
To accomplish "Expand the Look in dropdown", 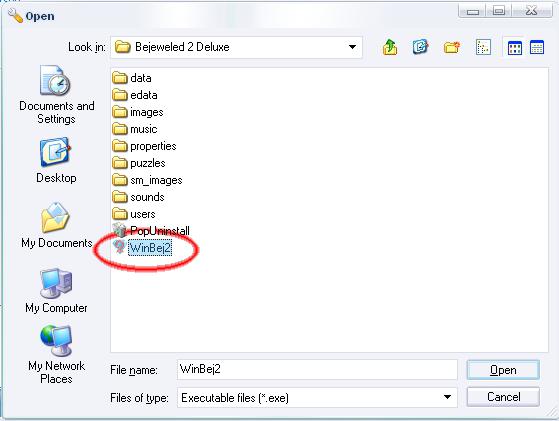I will [352, 47].
